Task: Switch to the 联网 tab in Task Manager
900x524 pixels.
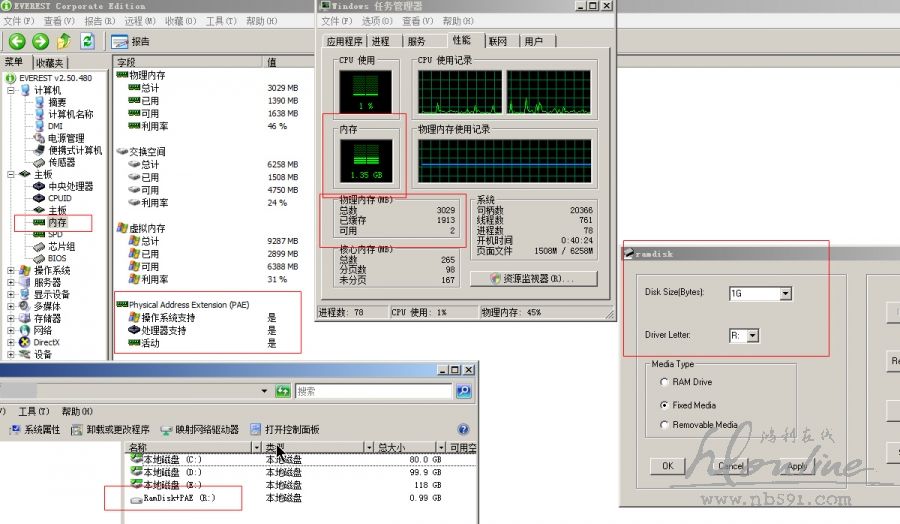Action: (498, 41)
